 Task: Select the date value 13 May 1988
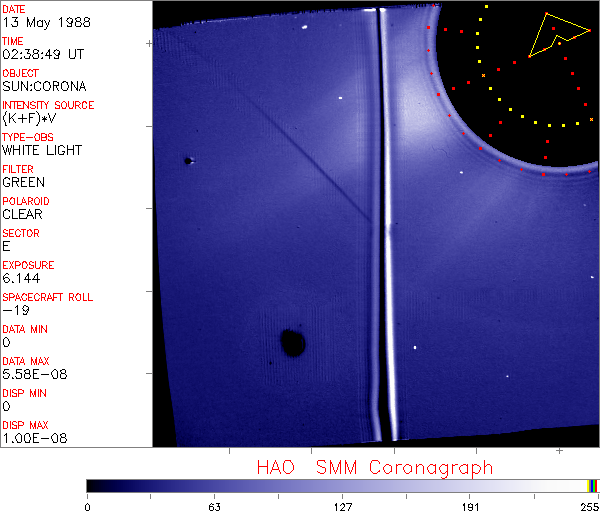(46, 23)
